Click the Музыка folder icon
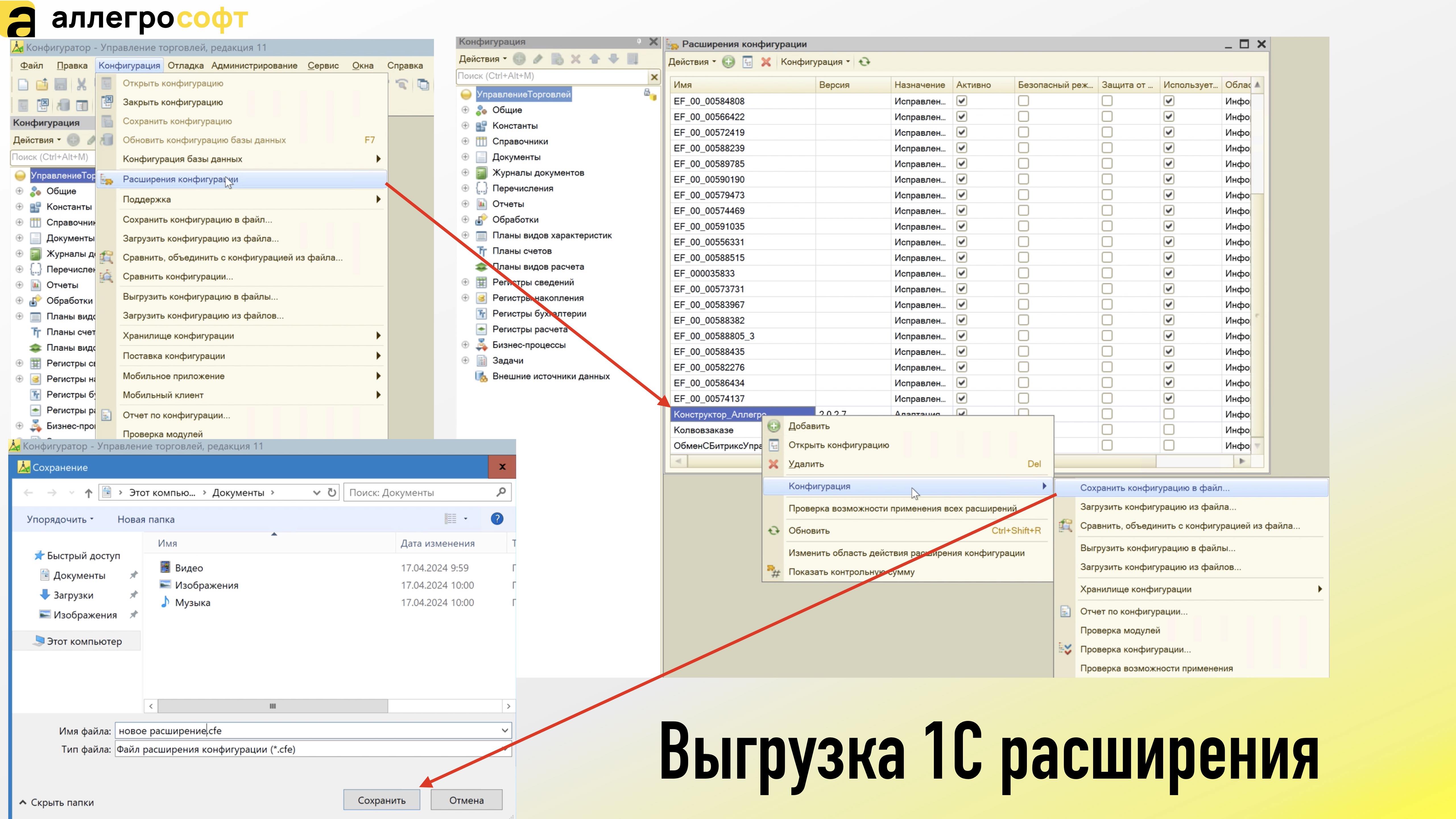 pos(165,602)
